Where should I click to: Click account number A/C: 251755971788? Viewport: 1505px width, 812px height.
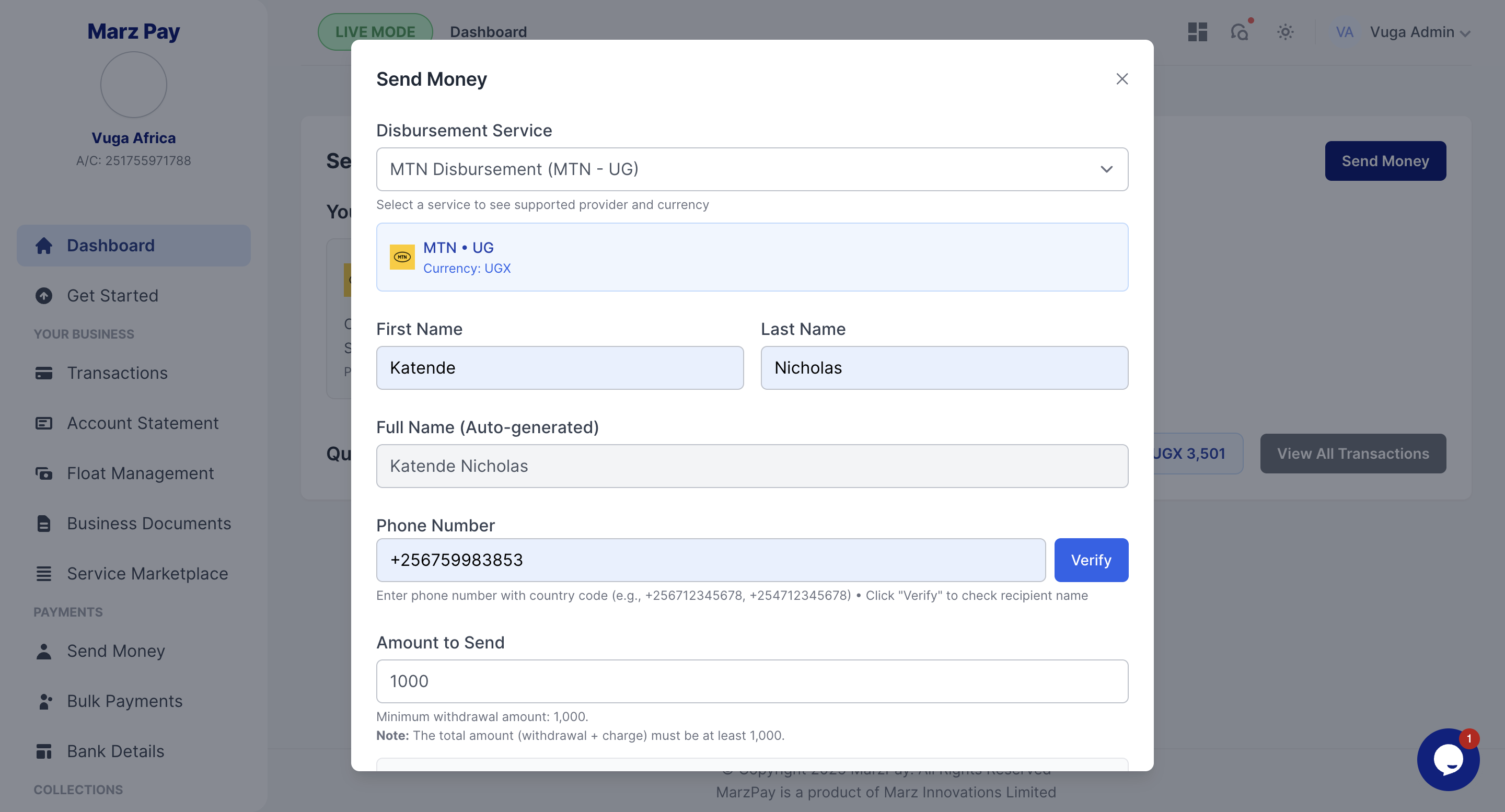133,160
